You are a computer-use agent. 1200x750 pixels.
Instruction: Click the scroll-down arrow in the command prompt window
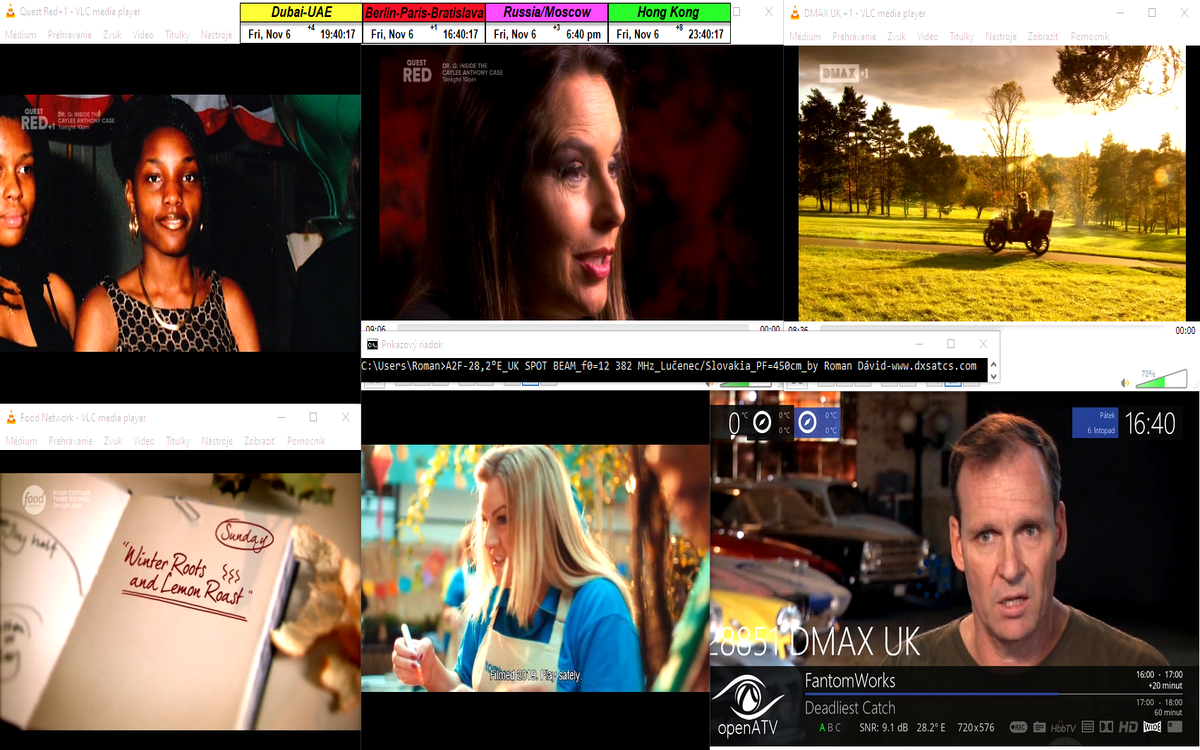click(x=994, y=375)
